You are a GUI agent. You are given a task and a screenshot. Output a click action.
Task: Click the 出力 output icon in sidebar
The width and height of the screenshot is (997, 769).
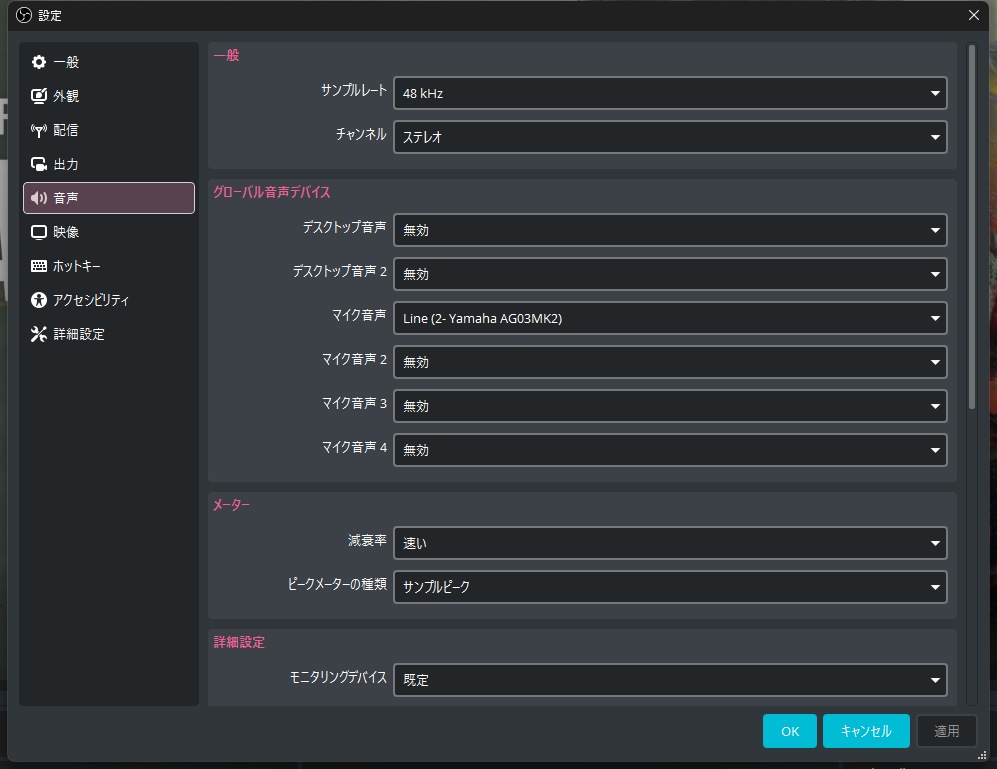coord(39,164)
